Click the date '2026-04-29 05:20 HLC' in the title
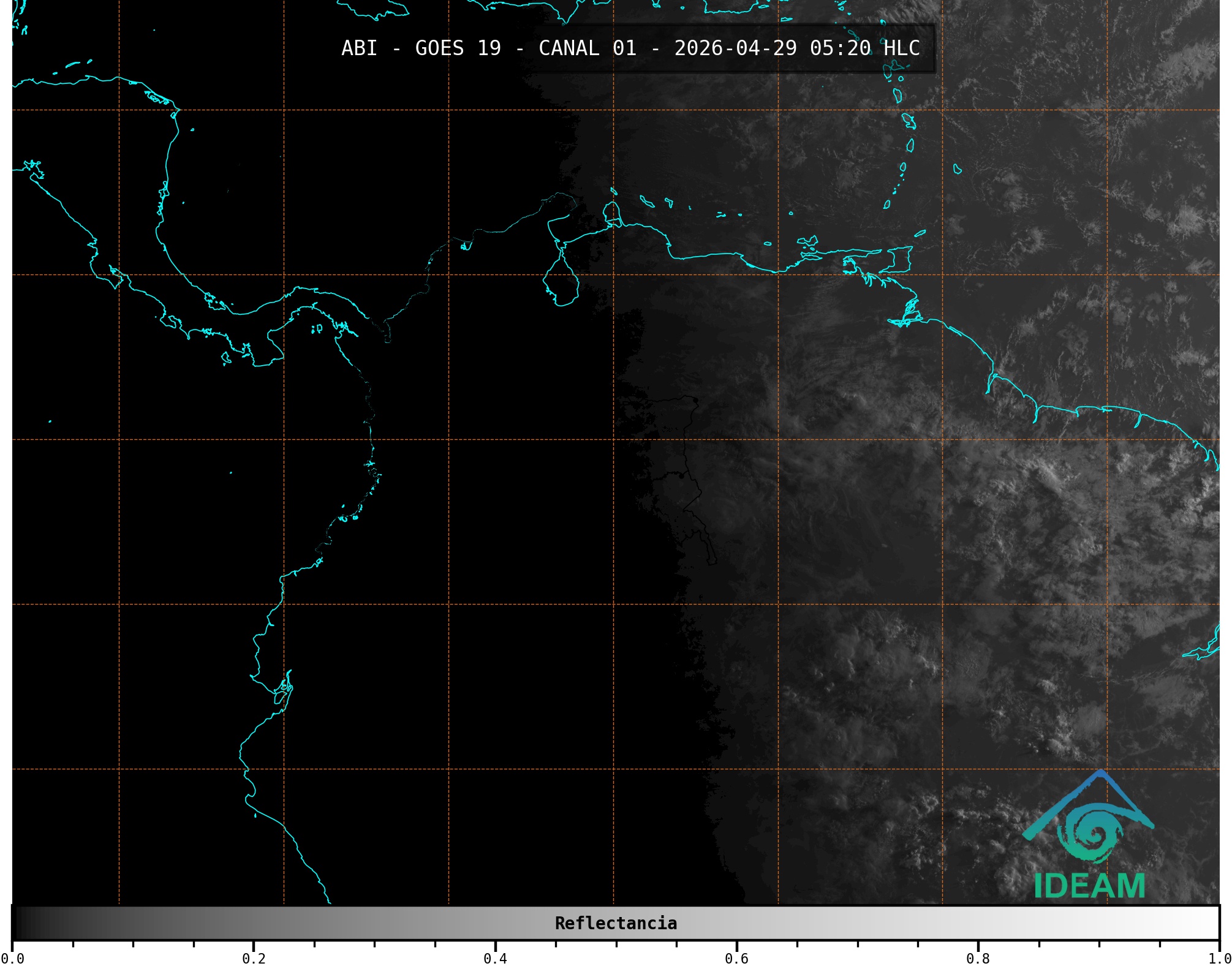This screenshot has height=966, width=1232. 796,48
